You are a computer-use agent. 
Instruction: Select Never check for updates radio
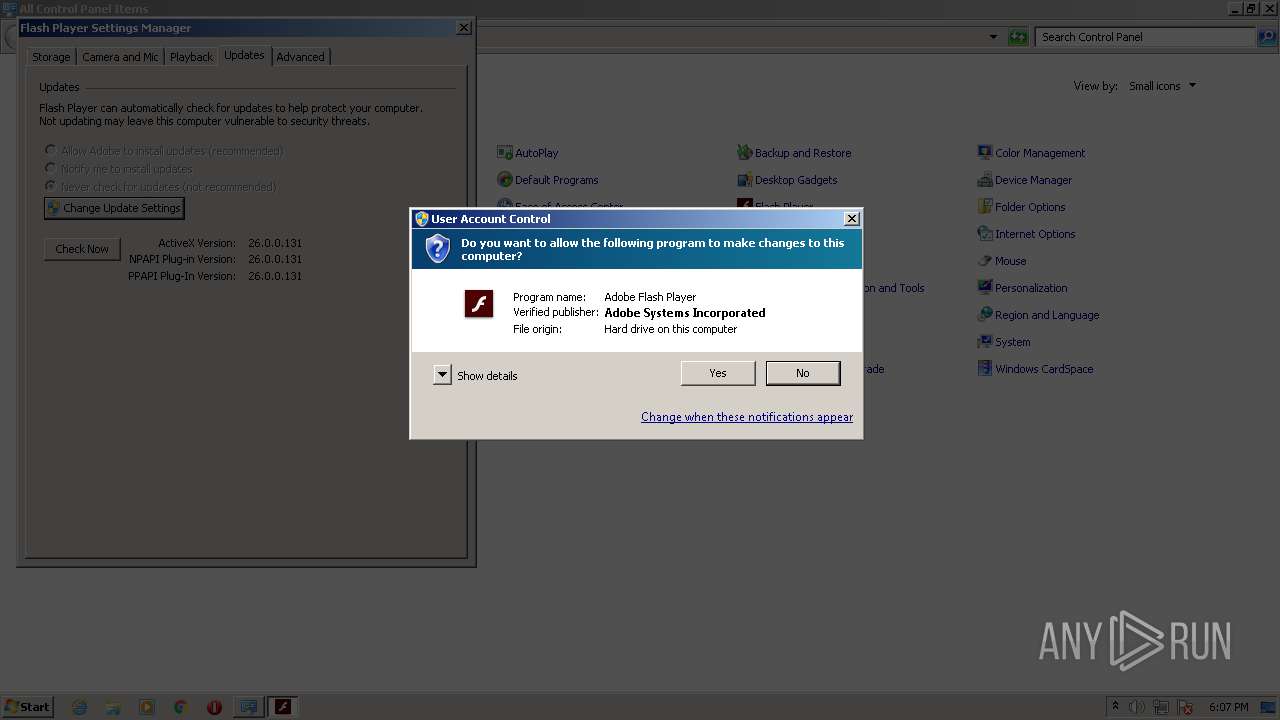coord(50,187)
